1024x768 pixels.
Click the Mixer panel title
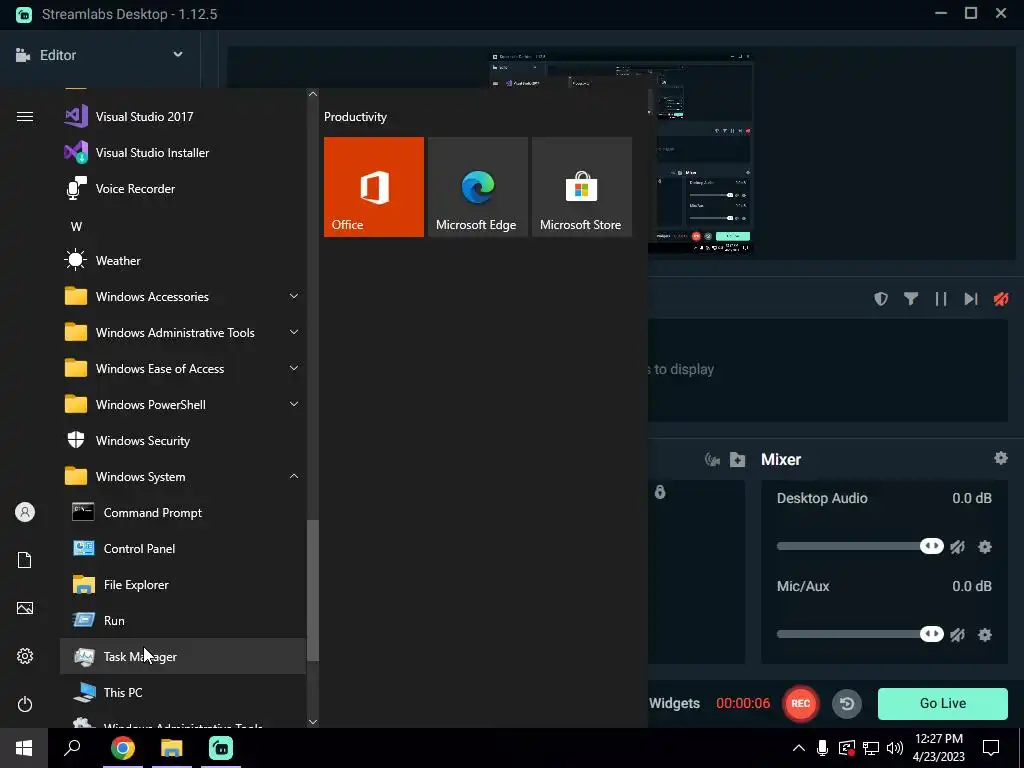pyautogui.click(x=780, y=460)
